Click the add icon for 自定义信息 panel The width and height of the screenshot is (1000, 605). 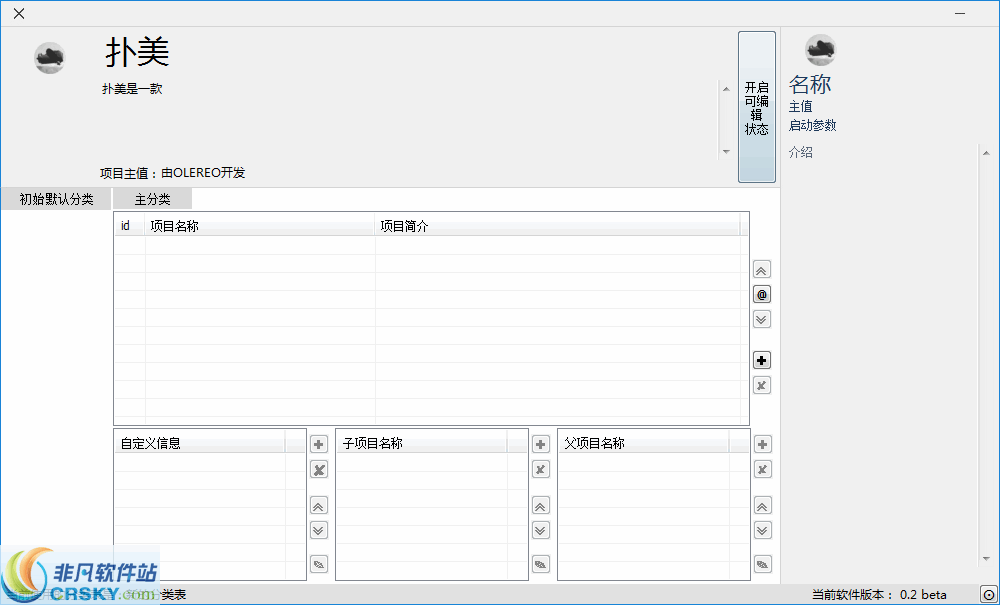pyautogui.click(x=318, y=443)
